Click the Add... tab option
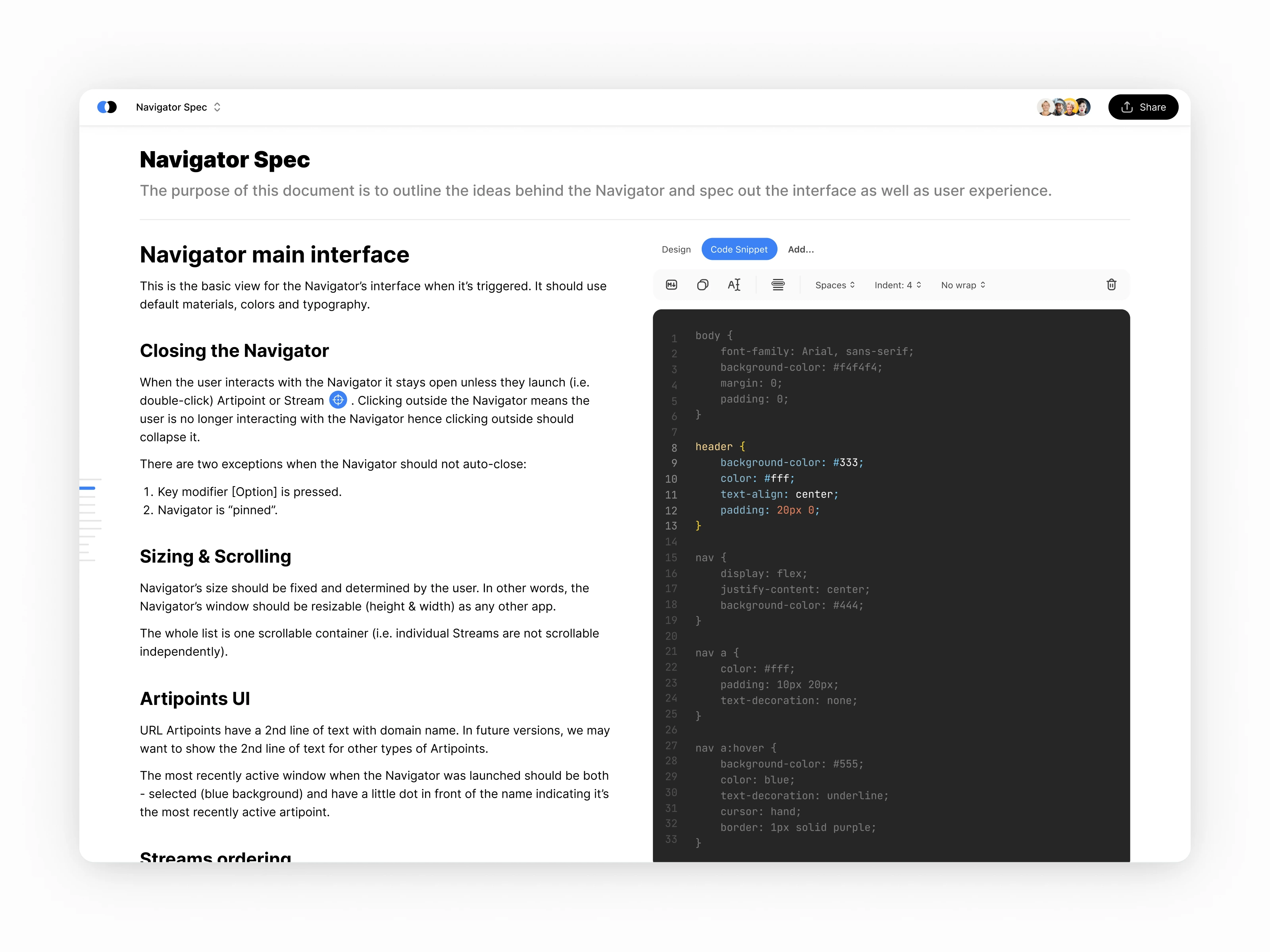This screenshot has width=1270, height=952. coord(800,249)
